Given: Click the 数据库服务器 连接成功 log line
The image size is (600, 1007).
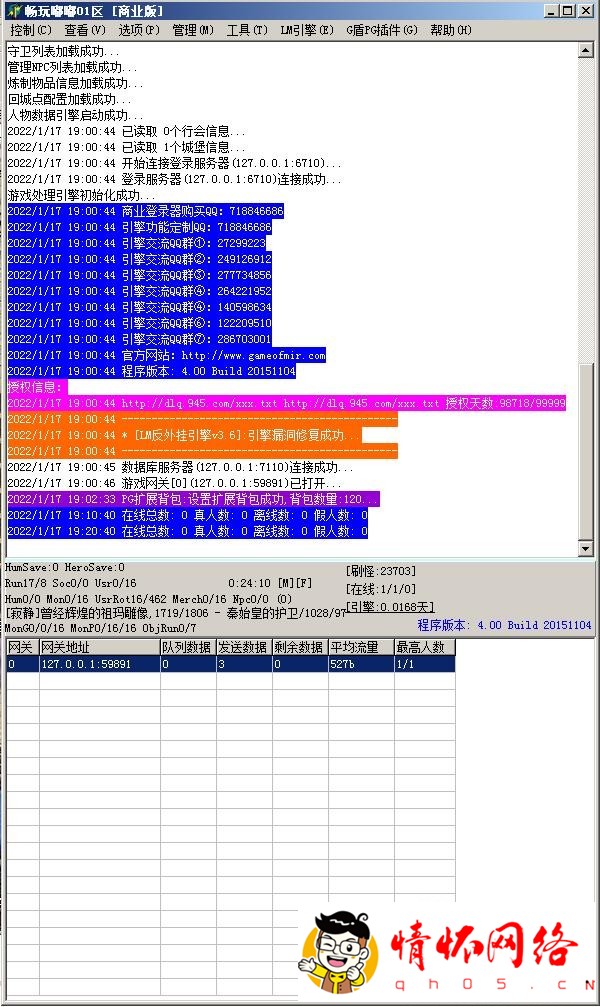Looking at the screenshot, I should click(180, 467).
